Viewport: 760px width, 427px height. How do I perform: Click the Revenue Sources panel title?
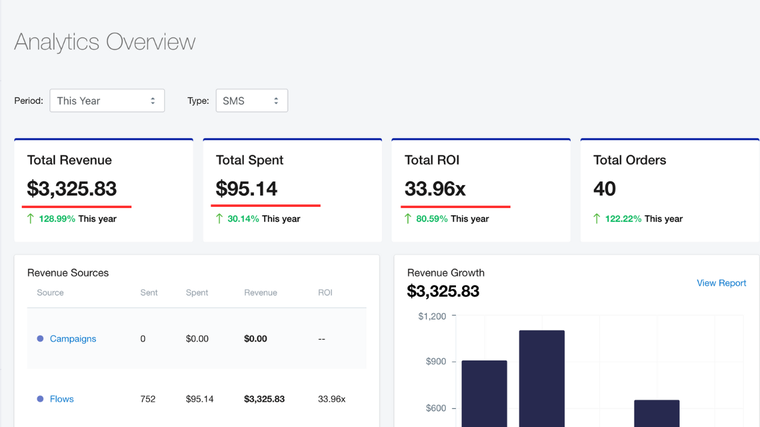(68, 273)
